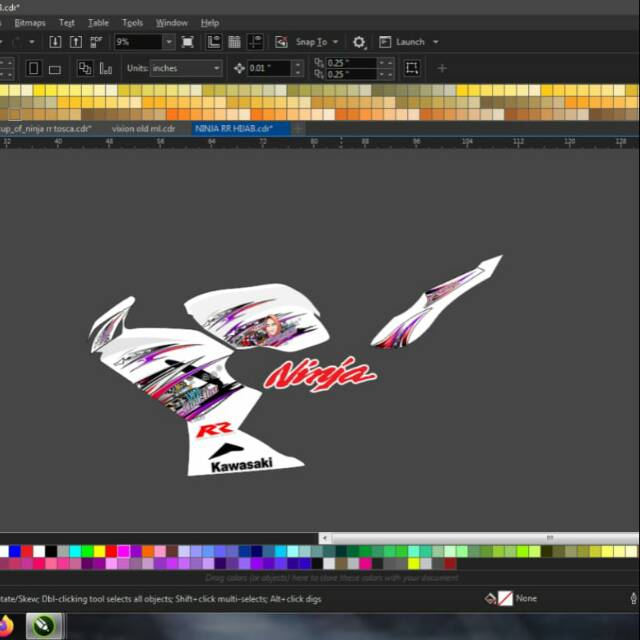Pick the cyan swatch in bottom palette
The width and height of the screenshot is (640, 640).
75,551
